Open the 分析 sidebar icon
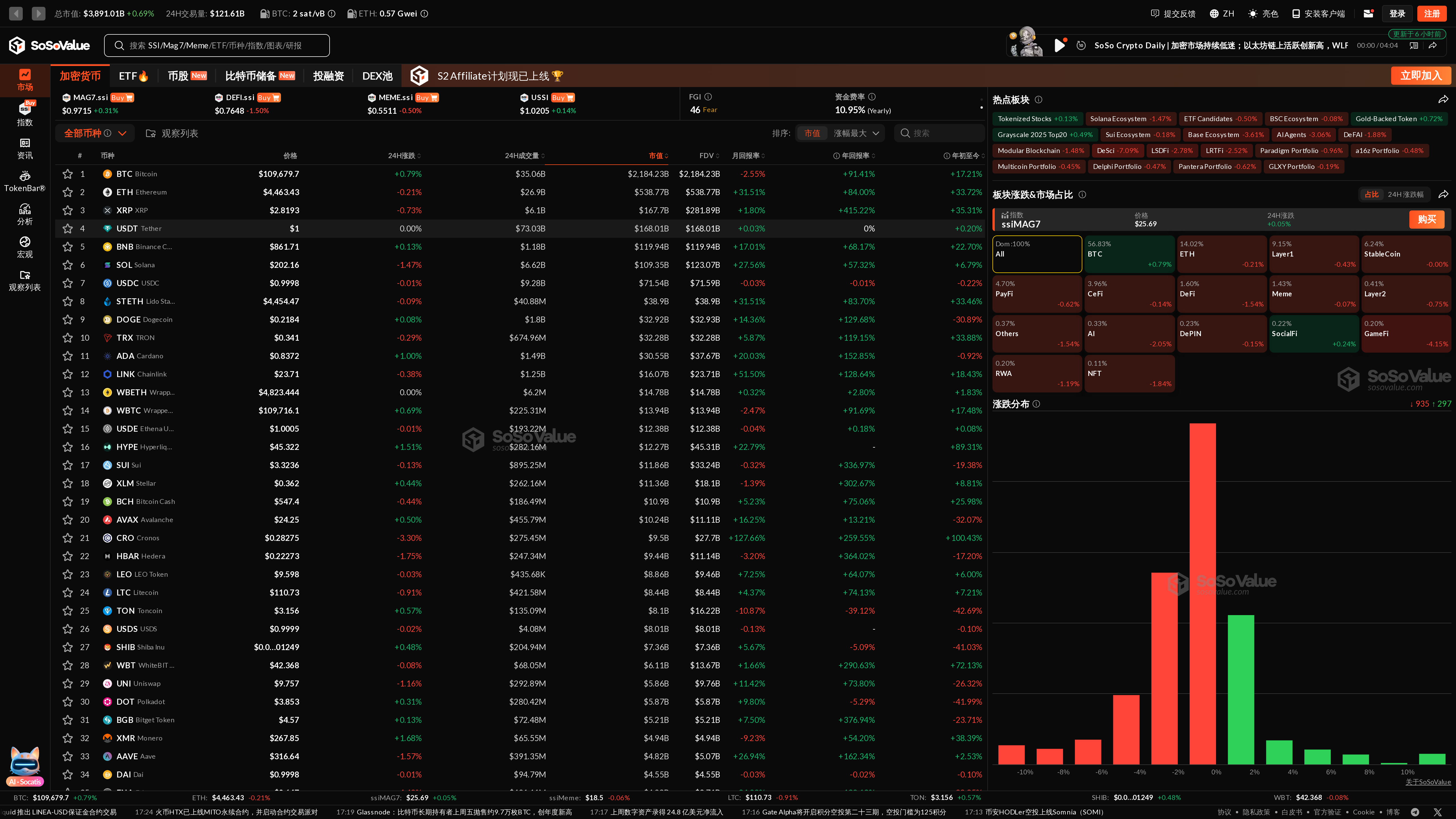The width and height of the screenshot is (1456, 819). (x=25, y=214)
